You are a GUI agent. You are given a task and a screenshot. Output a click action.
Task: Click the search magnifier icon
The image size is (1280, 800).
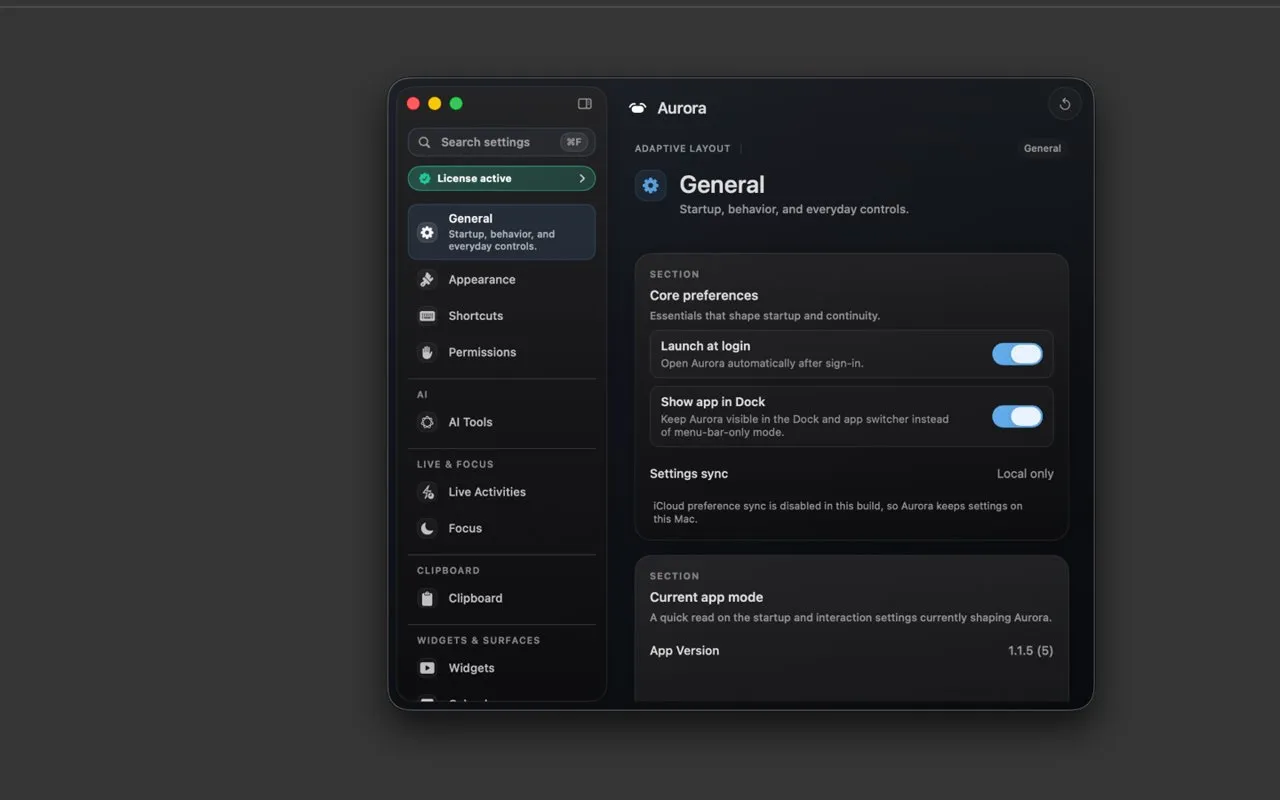point(425,142)
